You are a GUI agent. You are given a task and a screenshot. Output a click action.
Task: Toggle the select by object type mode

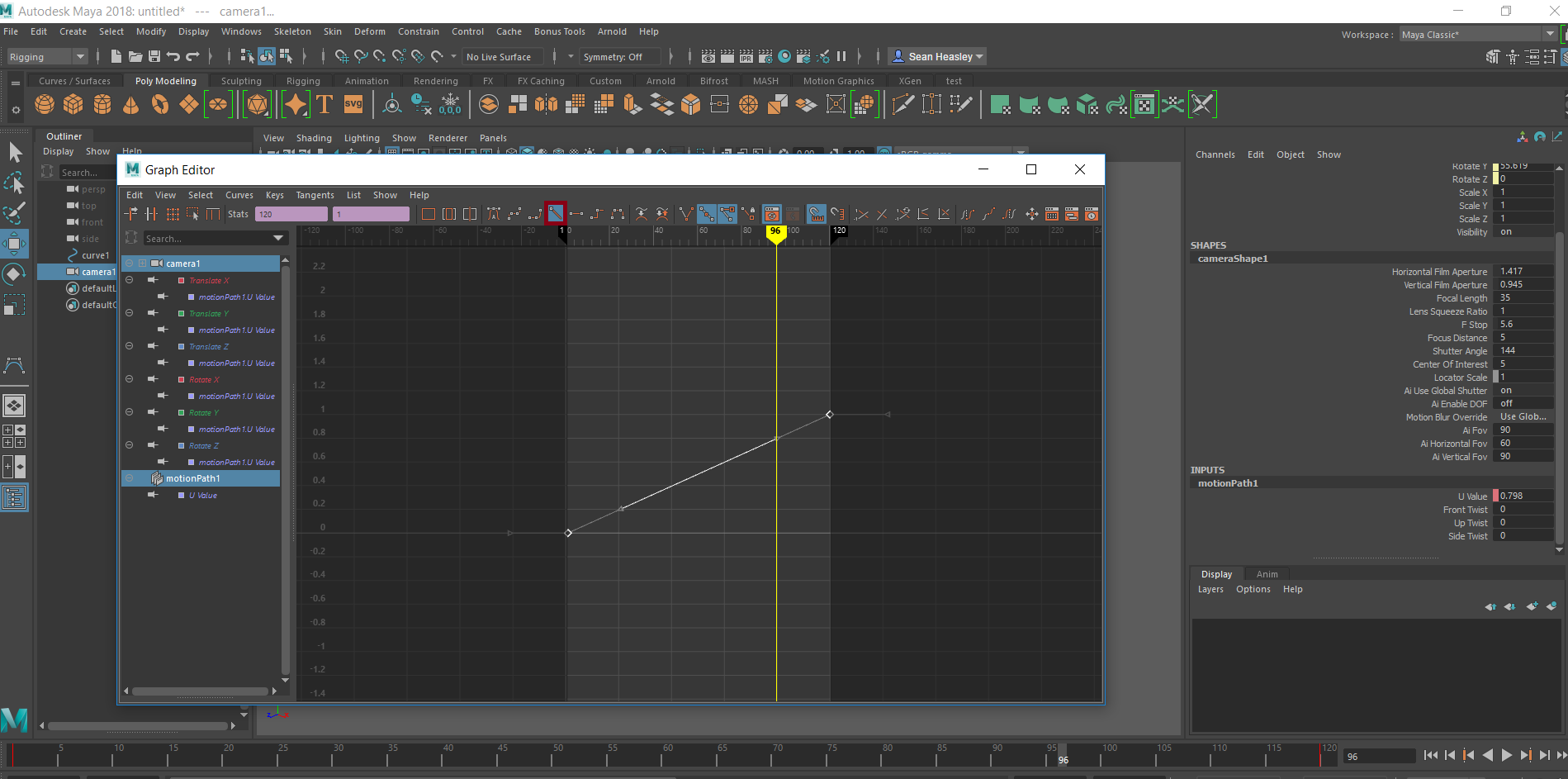266,56
